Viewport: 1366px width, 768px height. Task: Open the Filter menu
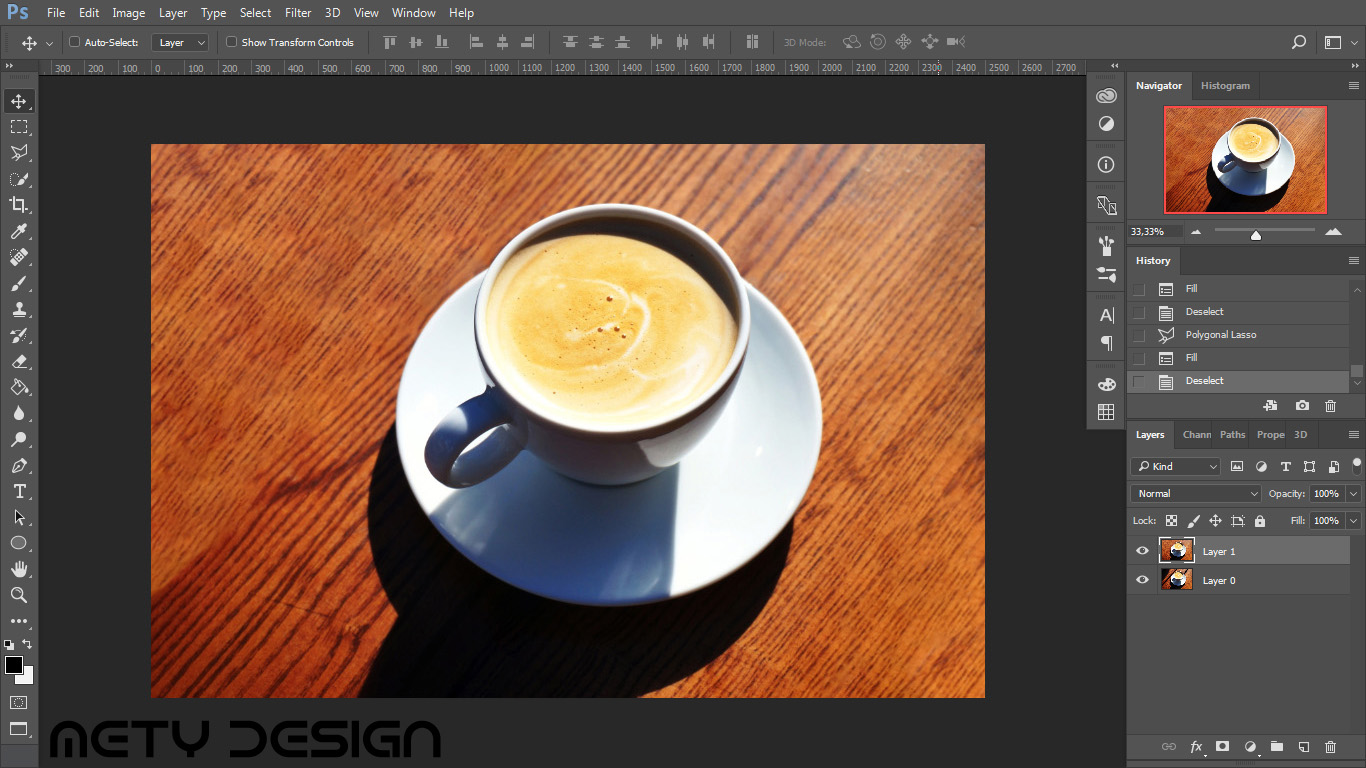pos(298,13)
